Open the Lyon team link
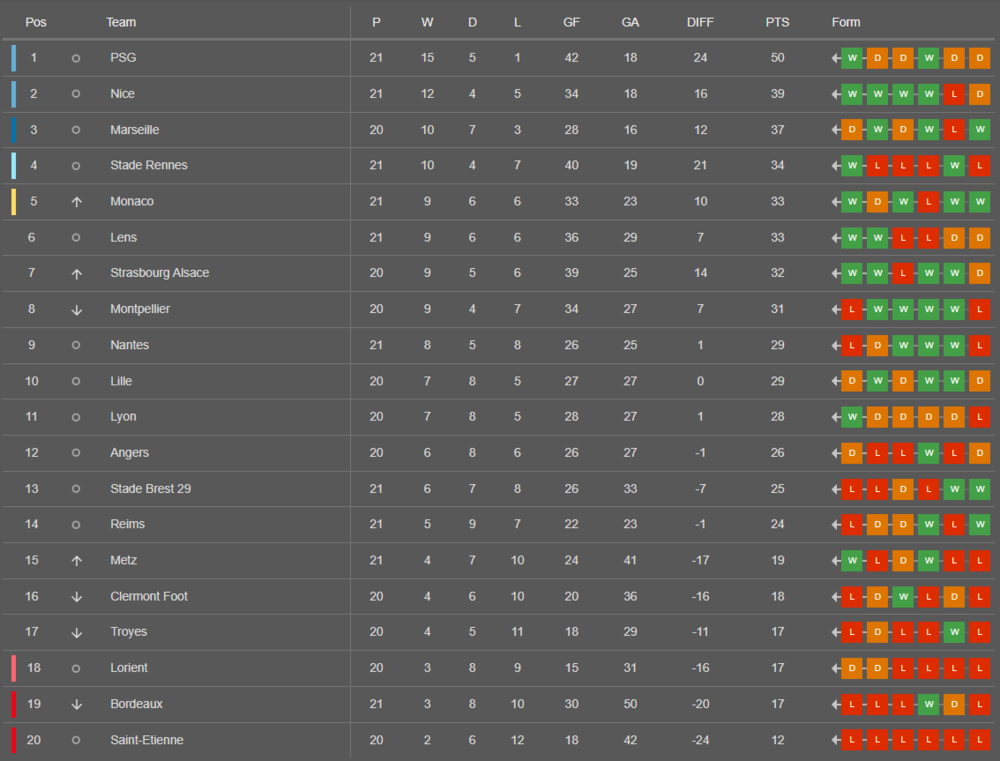The image size is (1000, 761). [x=123, y=417]
